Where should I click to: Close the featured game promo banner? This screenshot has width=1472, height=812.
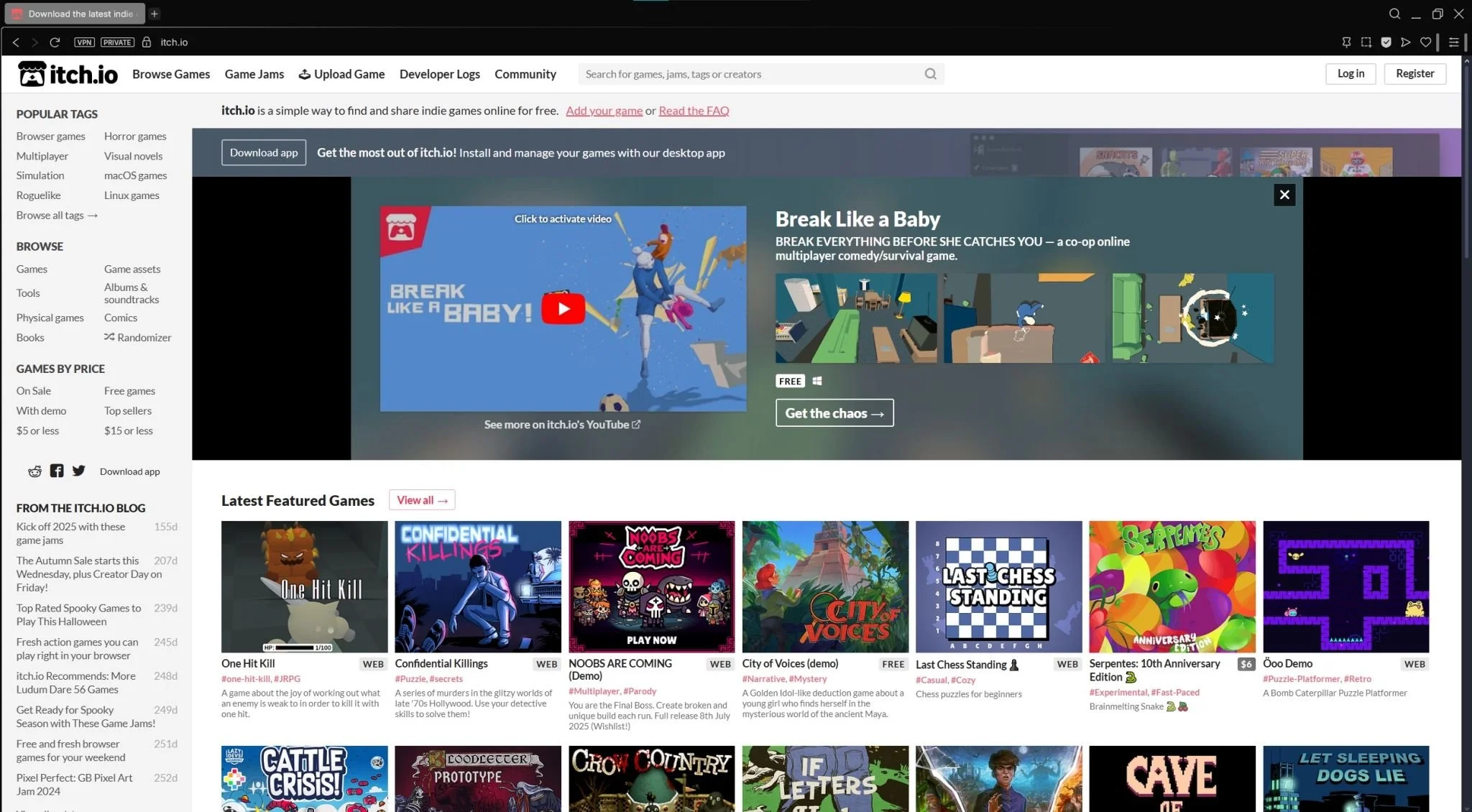[1284, 195]
